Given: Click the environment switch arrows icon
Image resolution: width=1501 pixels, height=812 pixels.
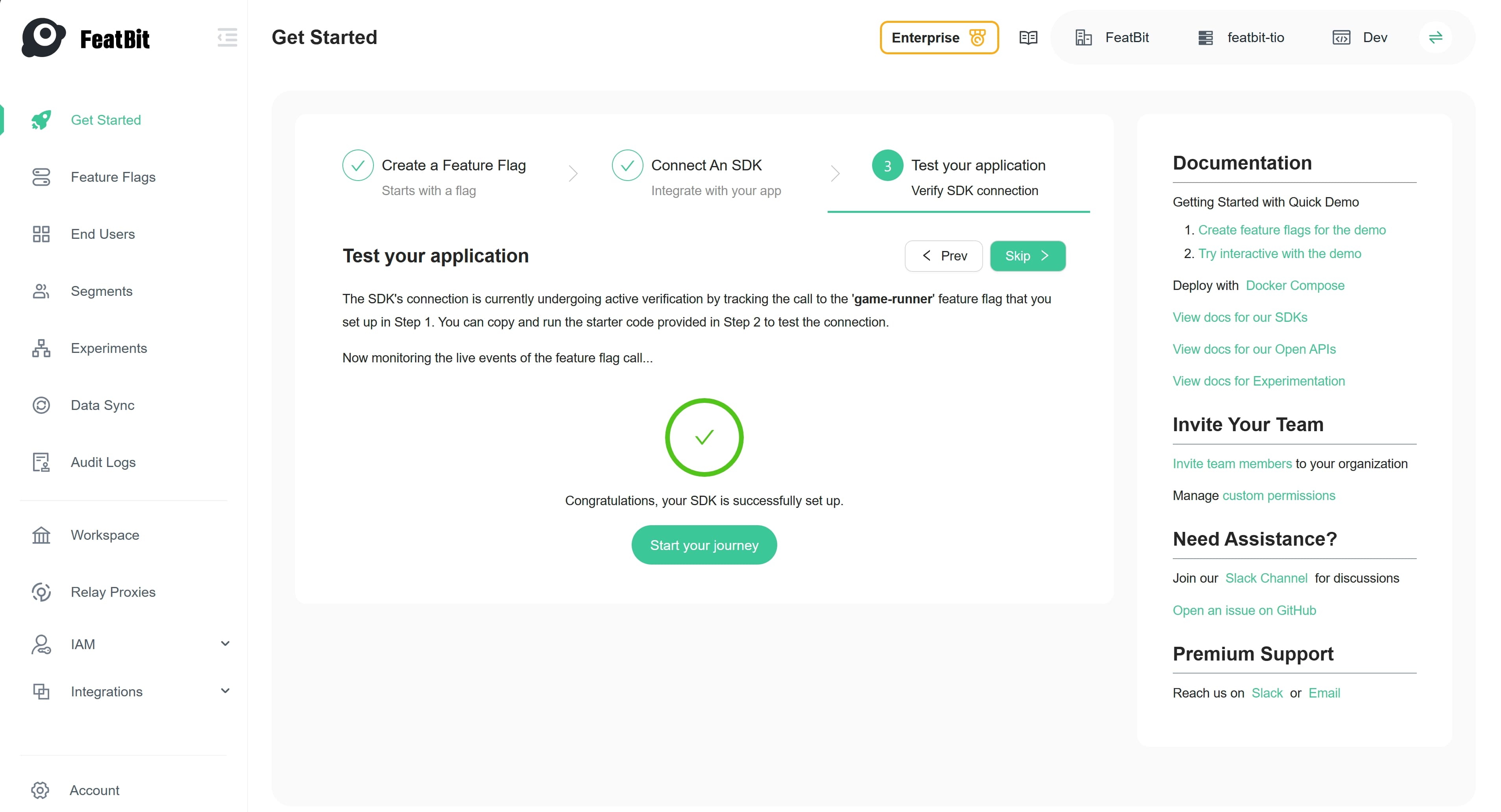Looking at the screenshot, I should (x=1435, y=38).
